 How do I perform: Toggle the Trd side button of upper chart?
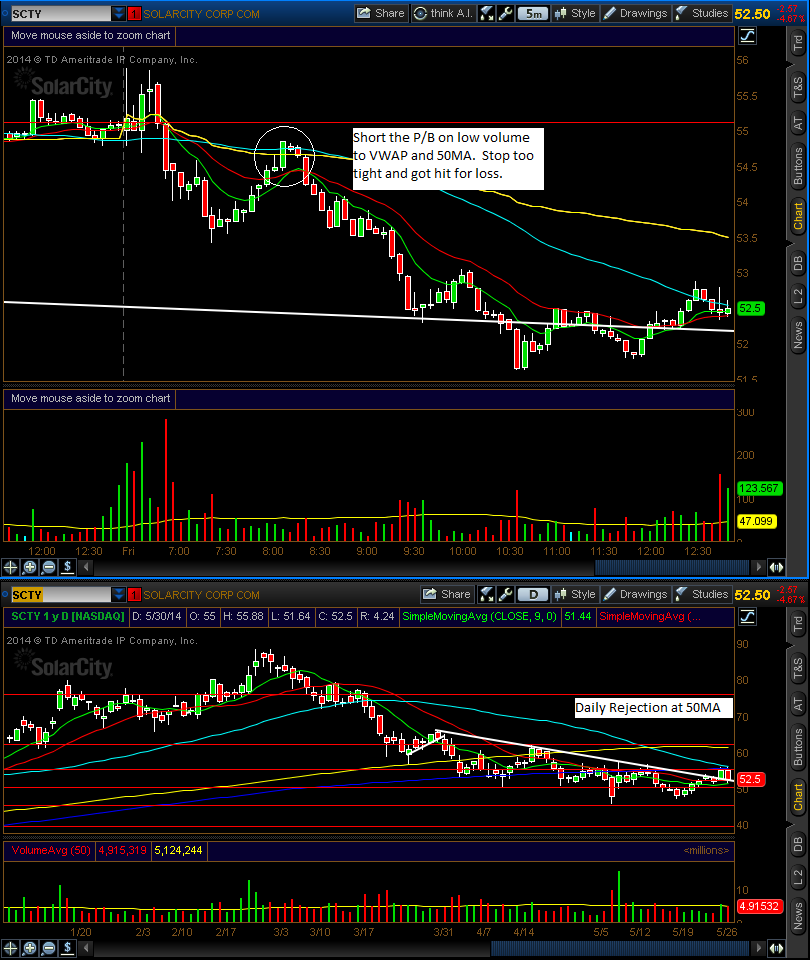pyautogui.click(x=797, y=43)
